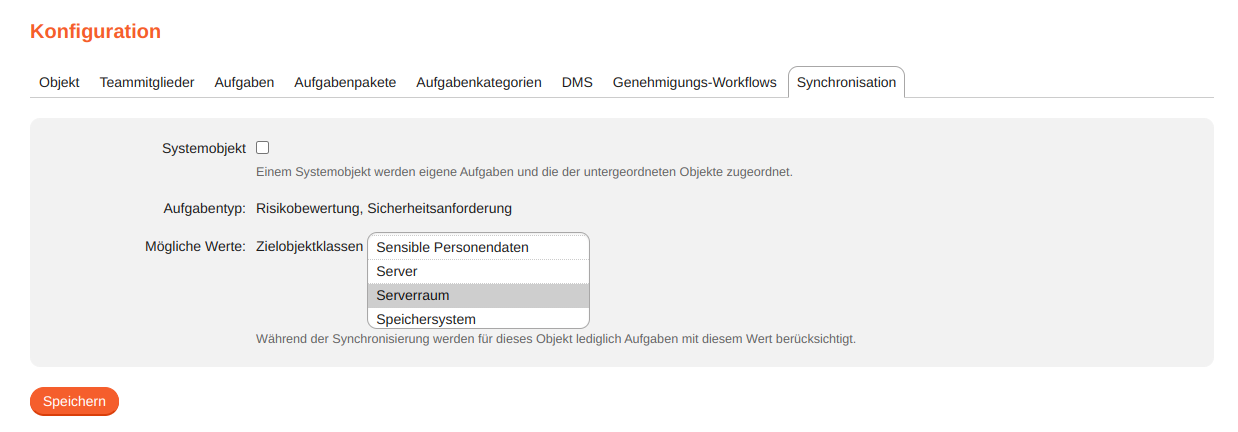Open the Genehmigungs-Workflows tab
1238x432 pixels.
[694, 82]
